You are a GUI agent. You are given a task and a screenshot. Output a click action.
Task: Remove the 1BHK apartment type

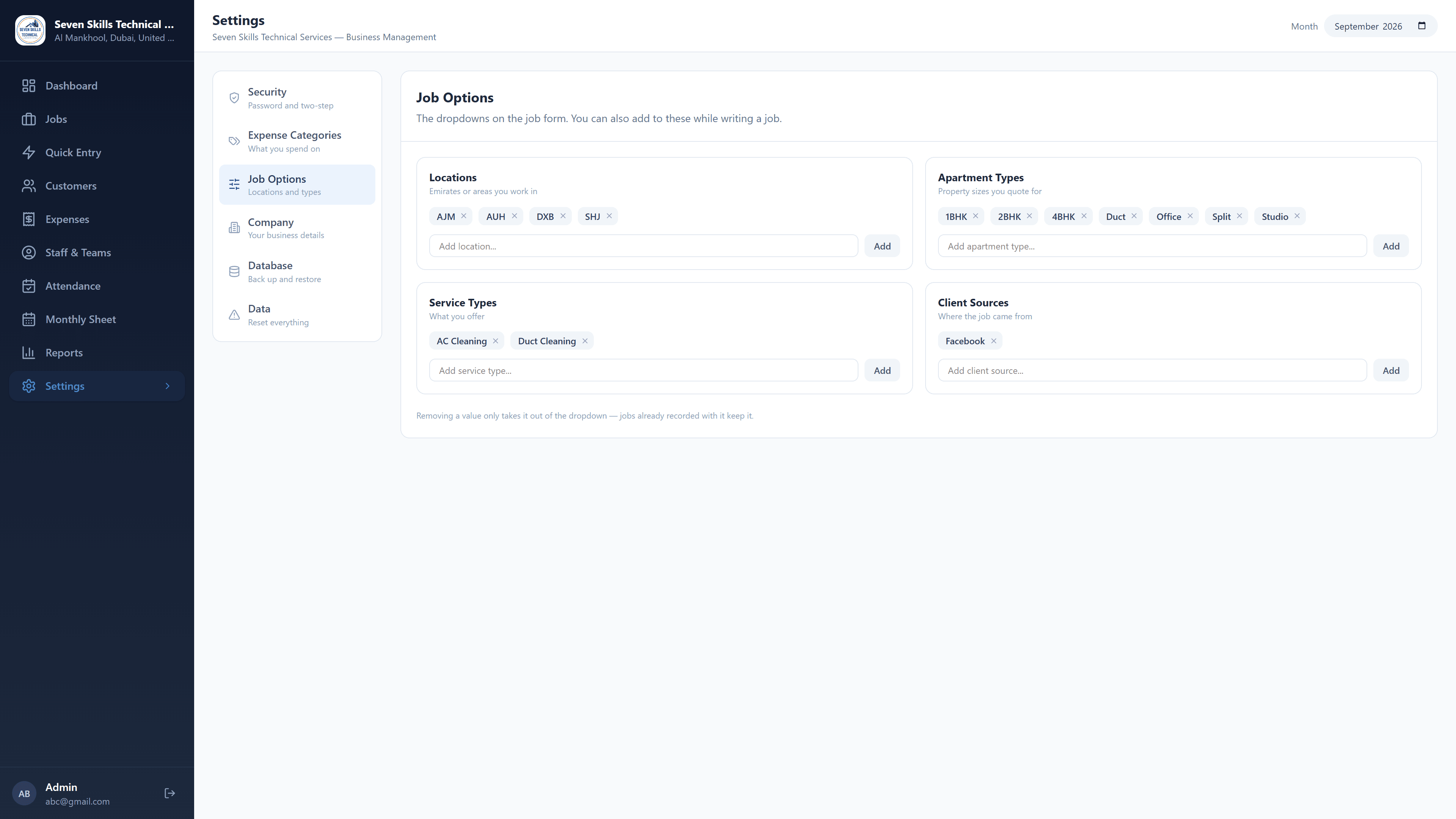coord(976,216)
